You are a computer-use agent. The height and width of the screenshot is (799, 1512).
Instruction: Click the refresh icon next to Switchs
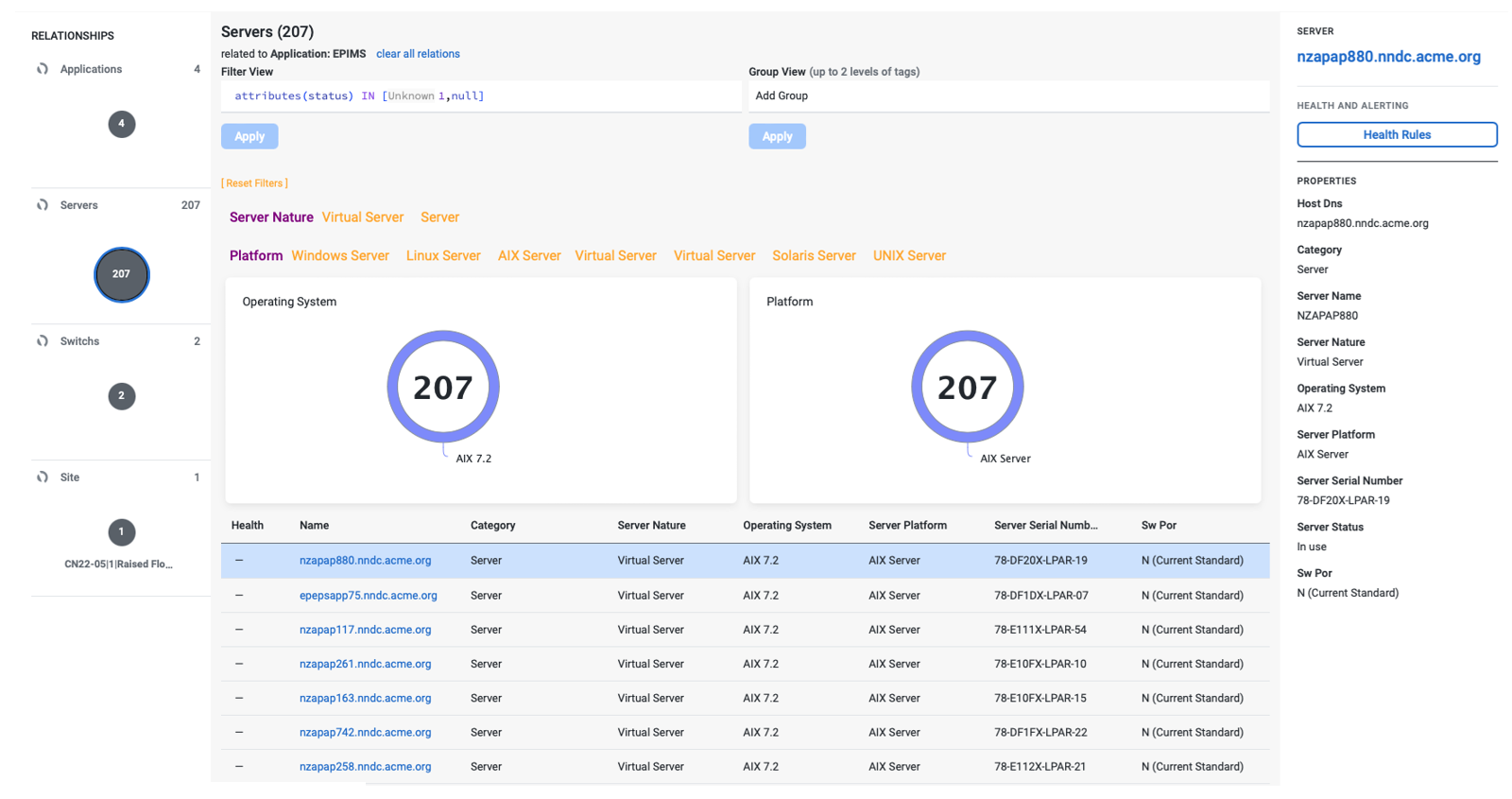[43, 341]
